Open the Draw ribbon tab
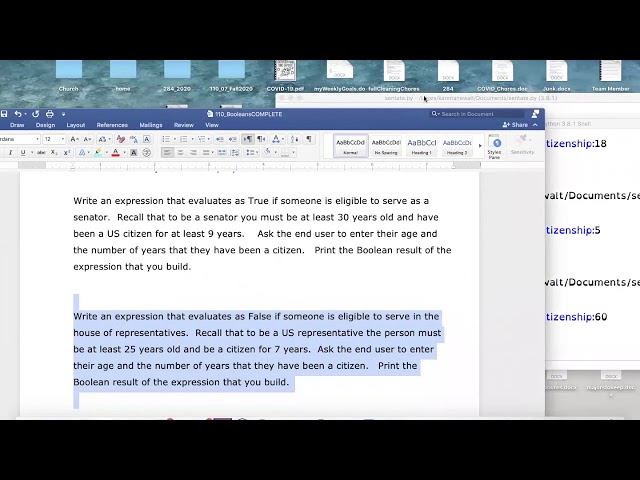640x480 pixels. [17, 125]
